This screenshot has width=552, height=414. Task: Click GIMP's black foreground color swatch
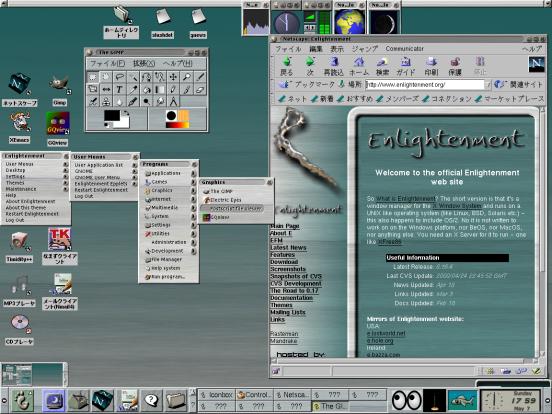pyautogui.click(x=112, y=115)
